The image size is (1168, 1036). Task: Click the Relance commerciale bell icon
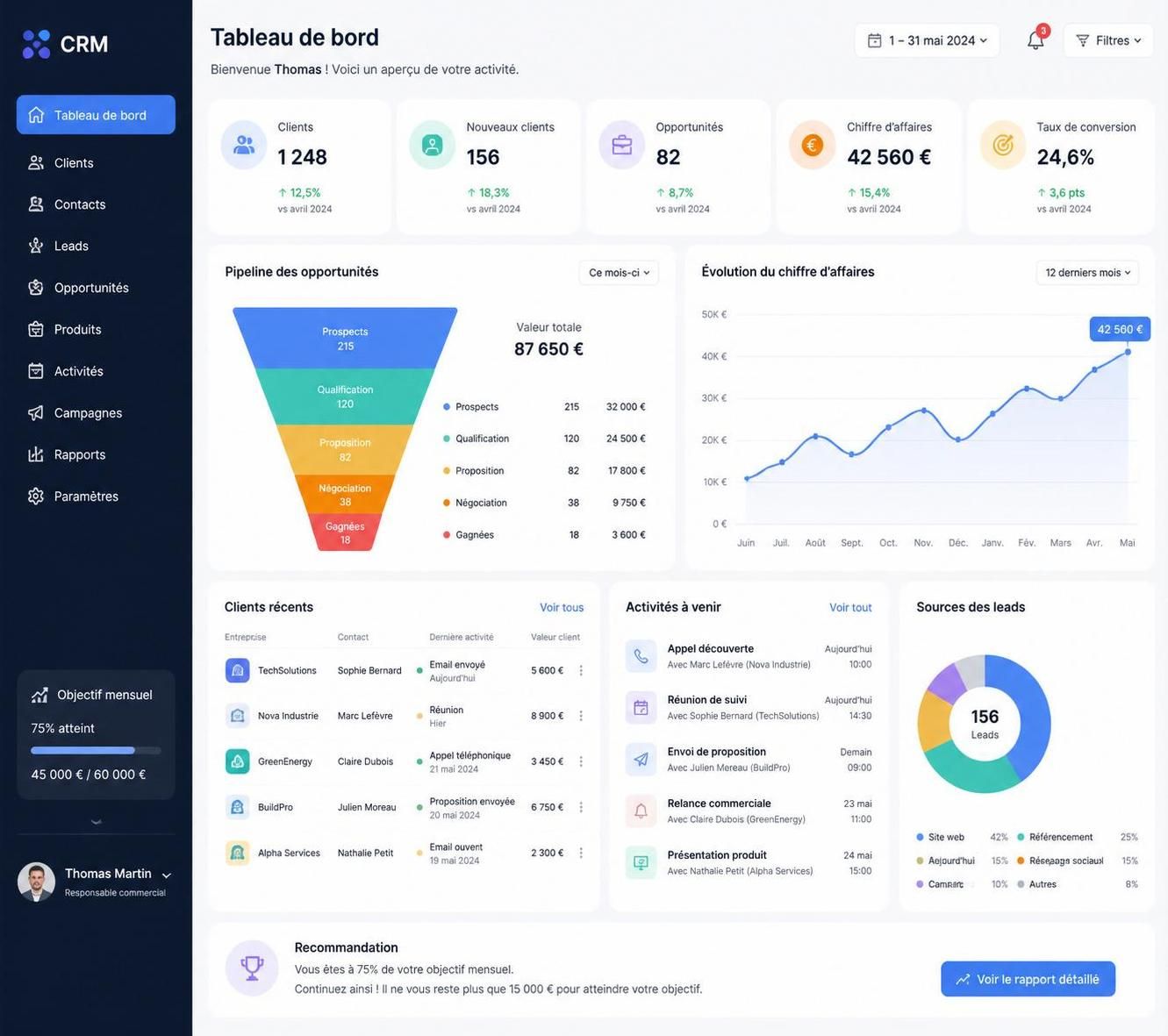coord(641,811)
